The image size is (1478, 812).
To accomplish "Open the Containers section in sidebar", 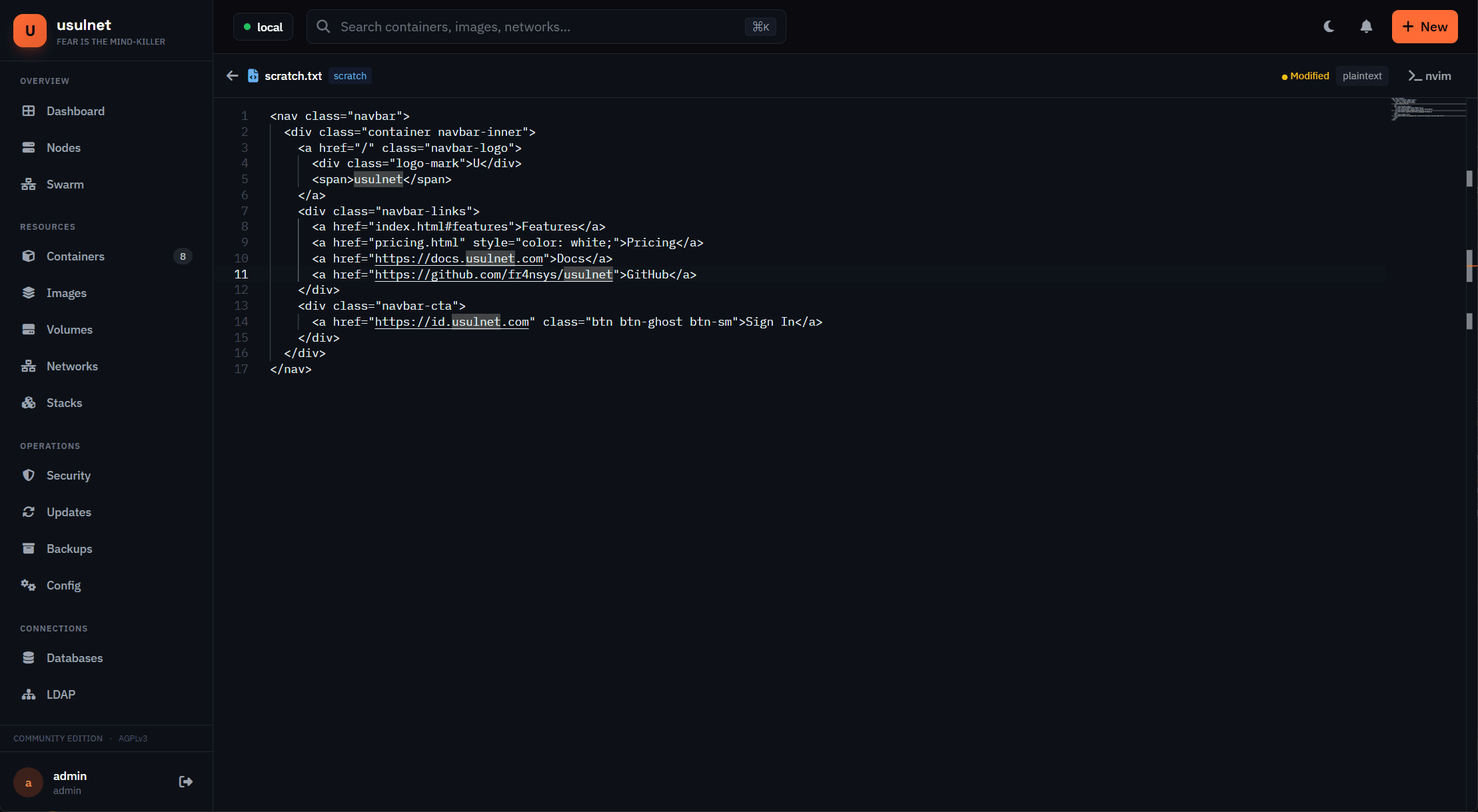I will coord(75,256).
